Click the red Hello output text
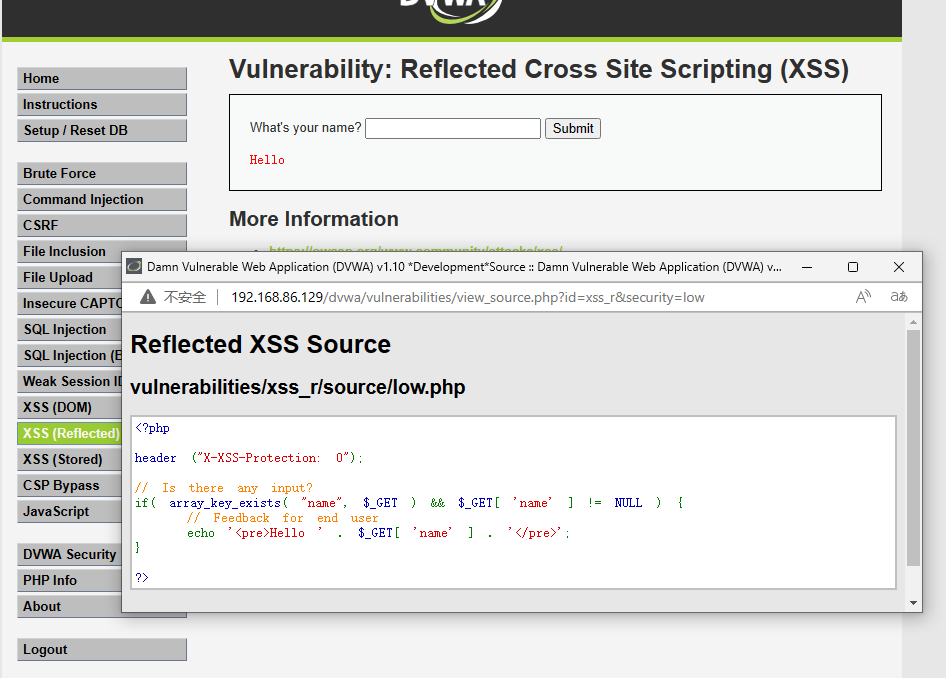 [x=267, y=160]
